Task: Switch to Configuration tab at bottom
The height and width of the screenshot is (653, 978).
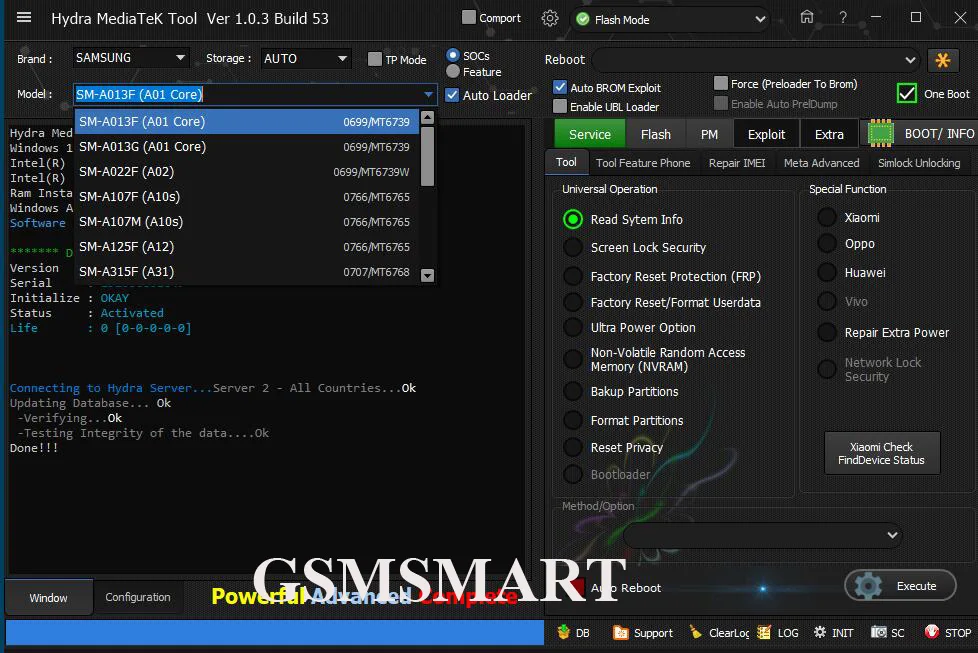Action: point(138,597)
